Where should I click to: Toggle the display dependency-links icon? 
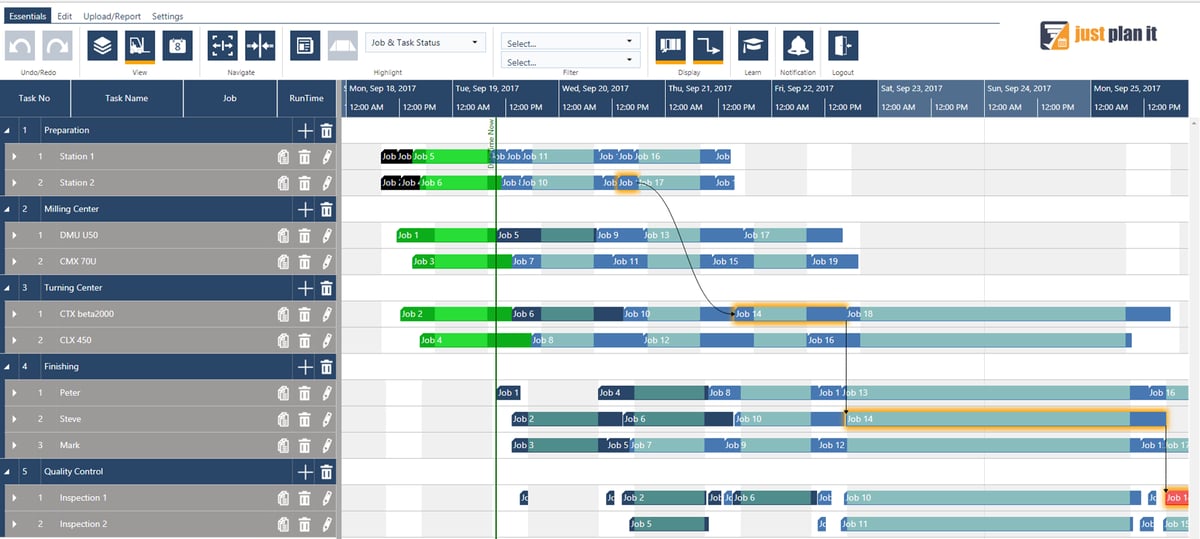coord(707,46)
